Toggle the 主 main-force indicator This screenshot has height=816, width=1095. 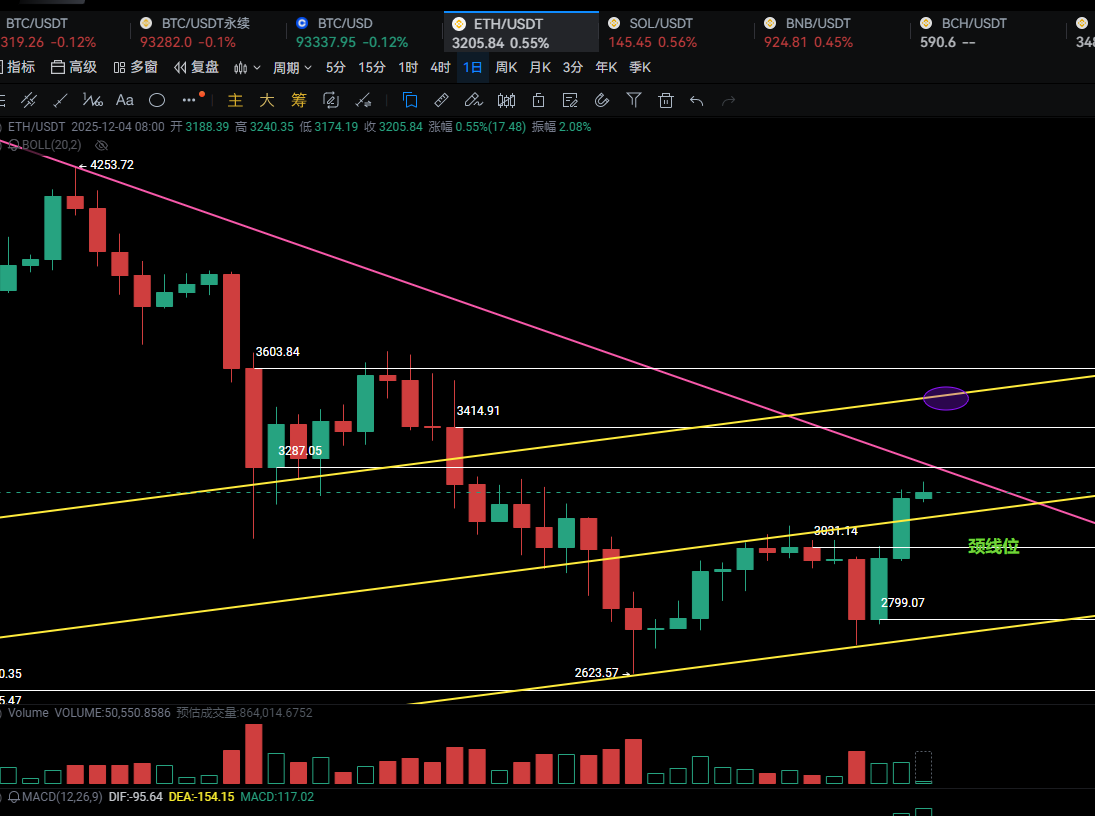click(x=235, y=100)
